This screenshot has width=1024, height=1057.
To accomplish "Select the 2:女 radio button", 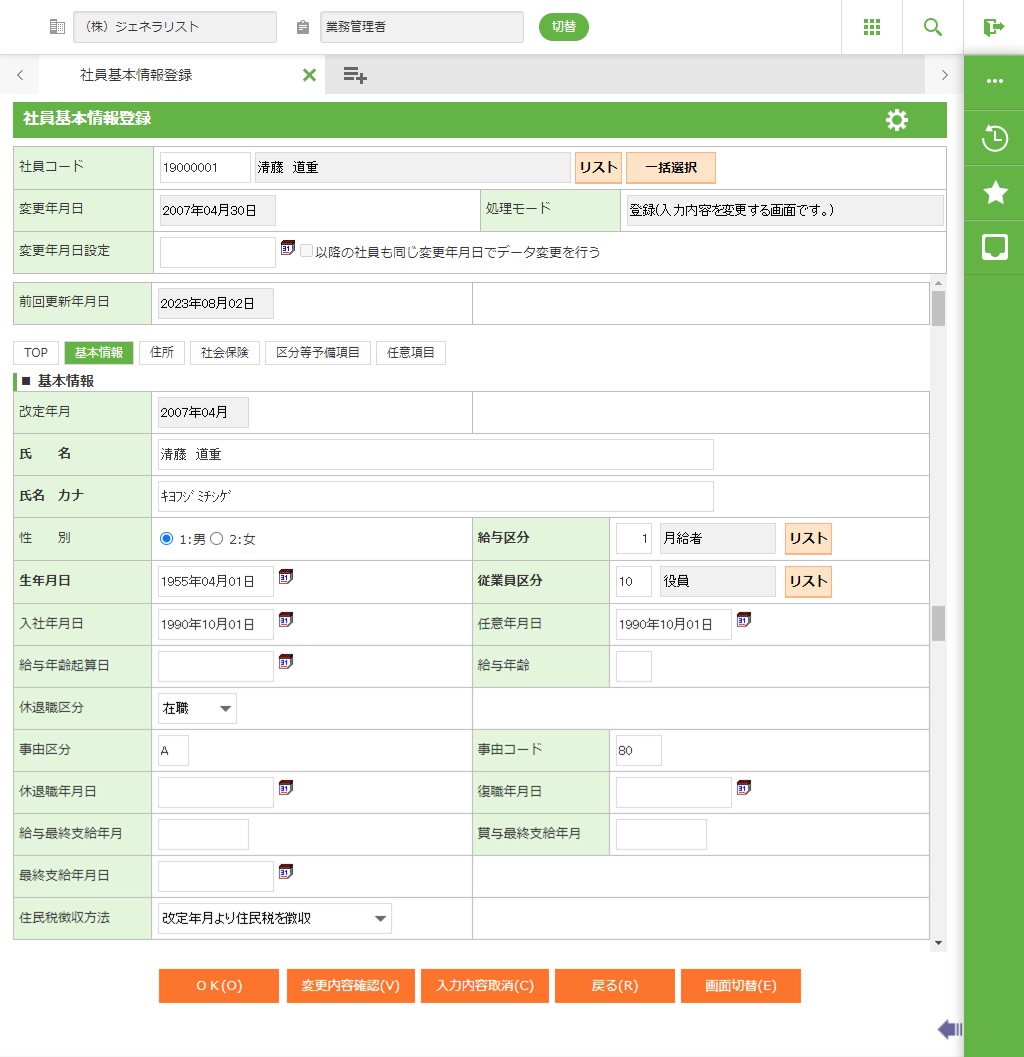I will click(216, 539).
